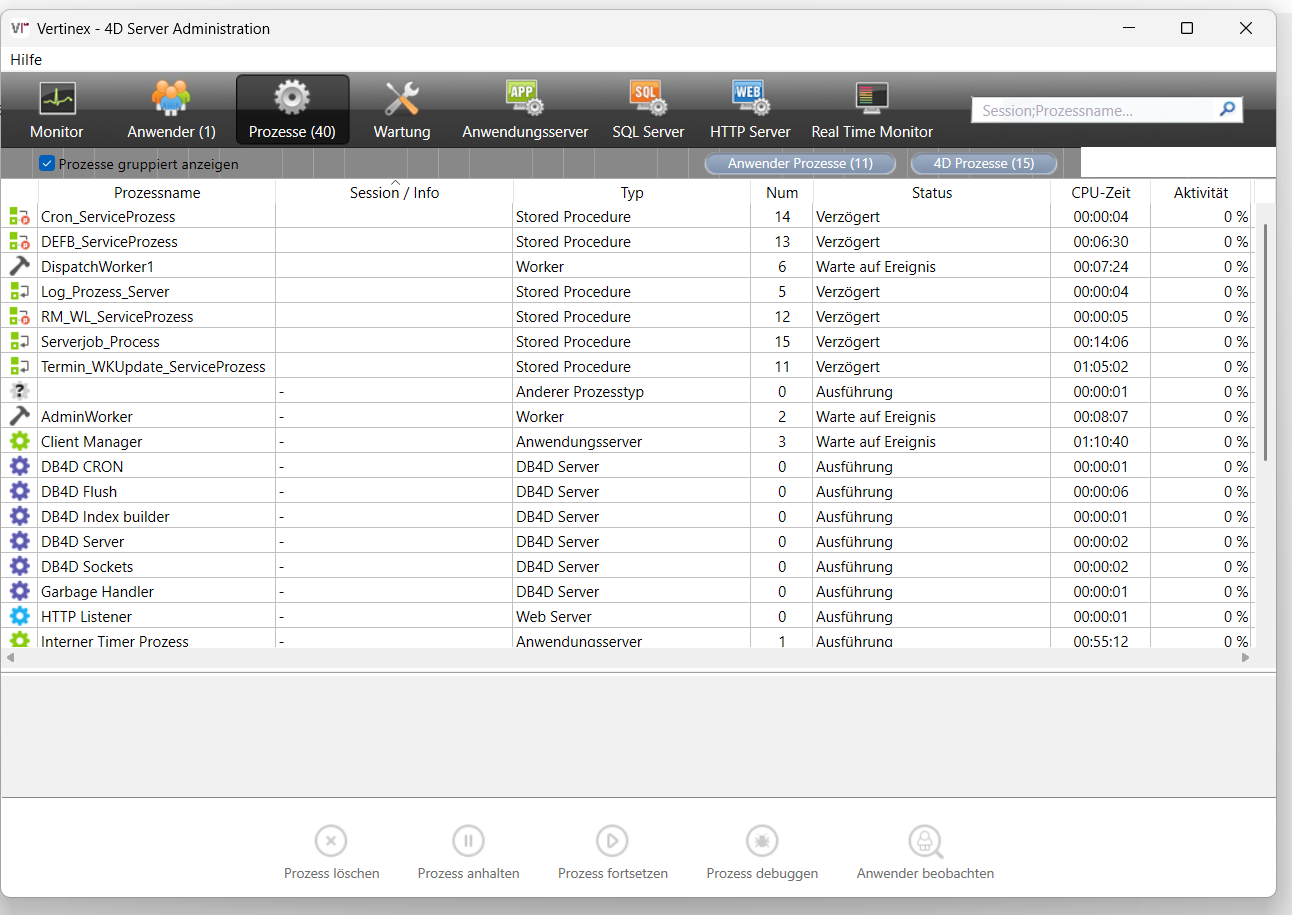Uncheck Prozesse gruppiert anzeigen checkbox
The height and width of the screenshot is (915, 1292).
coord(47,164)
